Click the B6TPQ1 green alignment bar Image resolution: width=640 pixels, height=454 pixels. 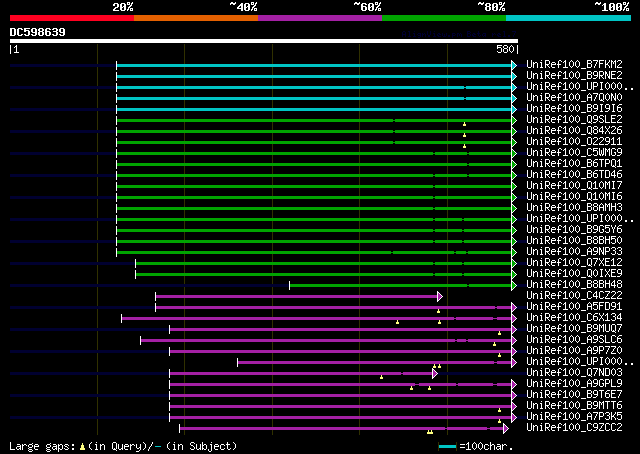pyautogui.click(x=314, y=165)
